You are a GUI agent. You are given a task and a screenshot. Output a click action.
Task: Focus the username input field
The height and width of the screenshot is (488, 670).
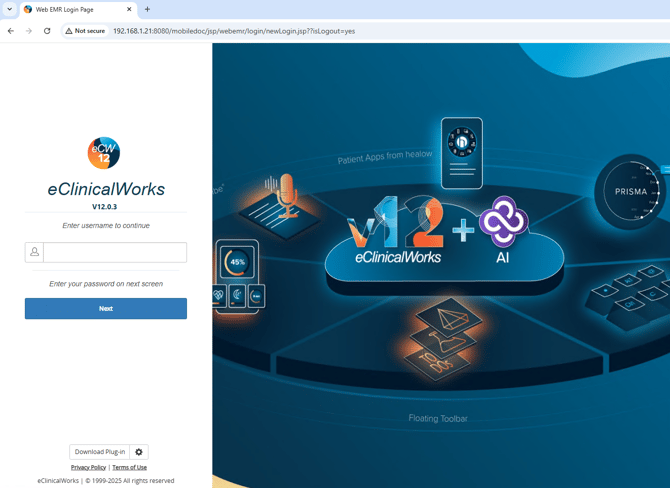tap(115, 252)
